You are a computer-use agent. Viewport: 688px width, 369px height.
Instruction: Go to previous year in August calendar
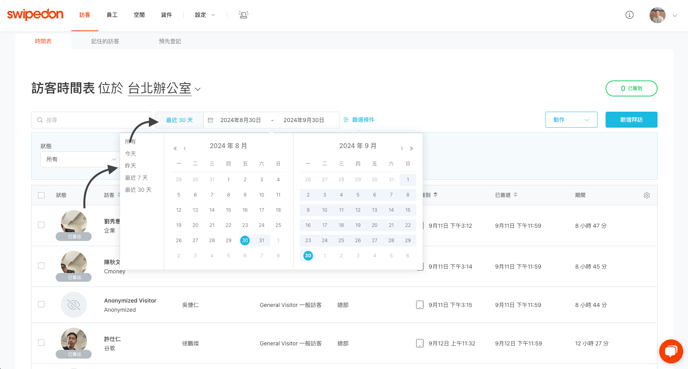tap(175, 148)
